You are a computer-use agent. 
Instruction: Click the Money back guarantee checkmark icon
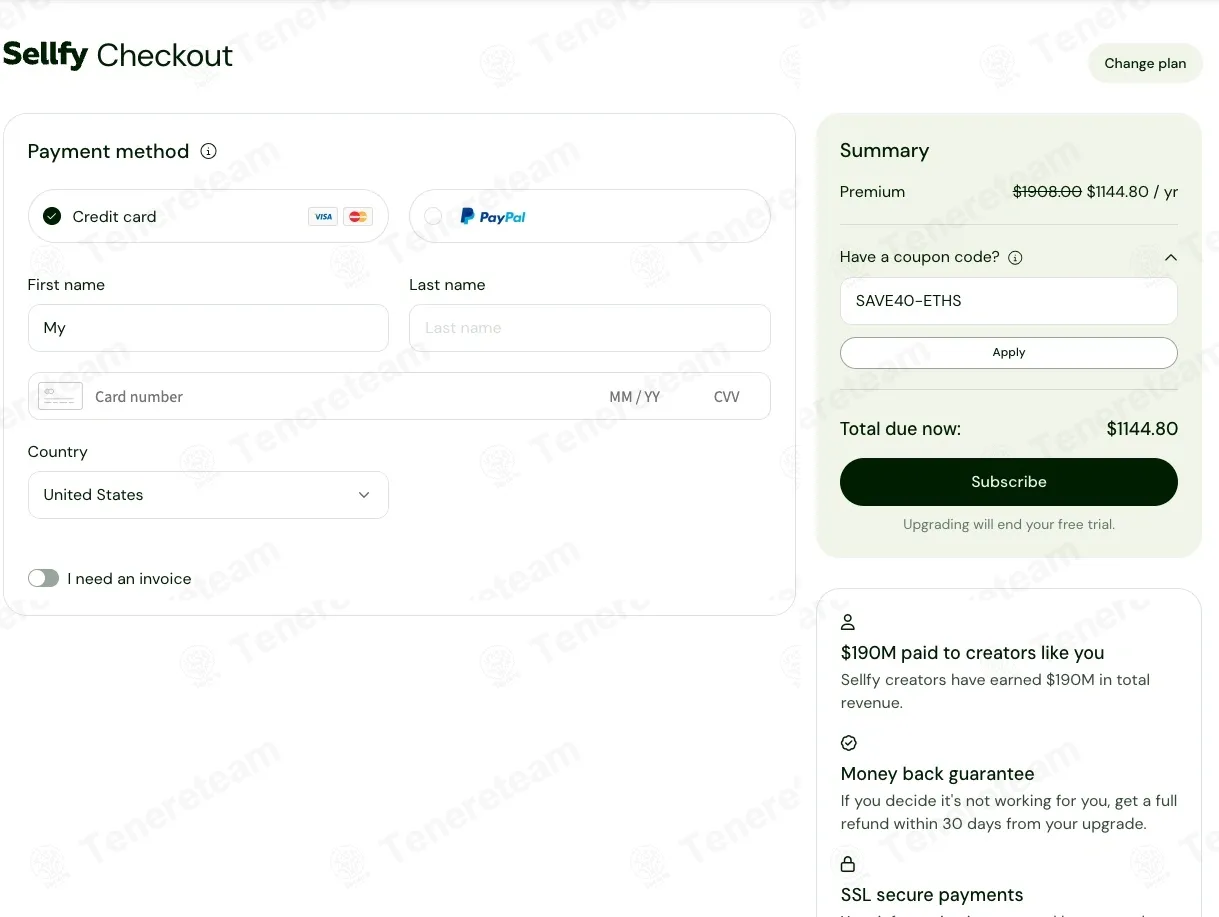click(849, 743)
